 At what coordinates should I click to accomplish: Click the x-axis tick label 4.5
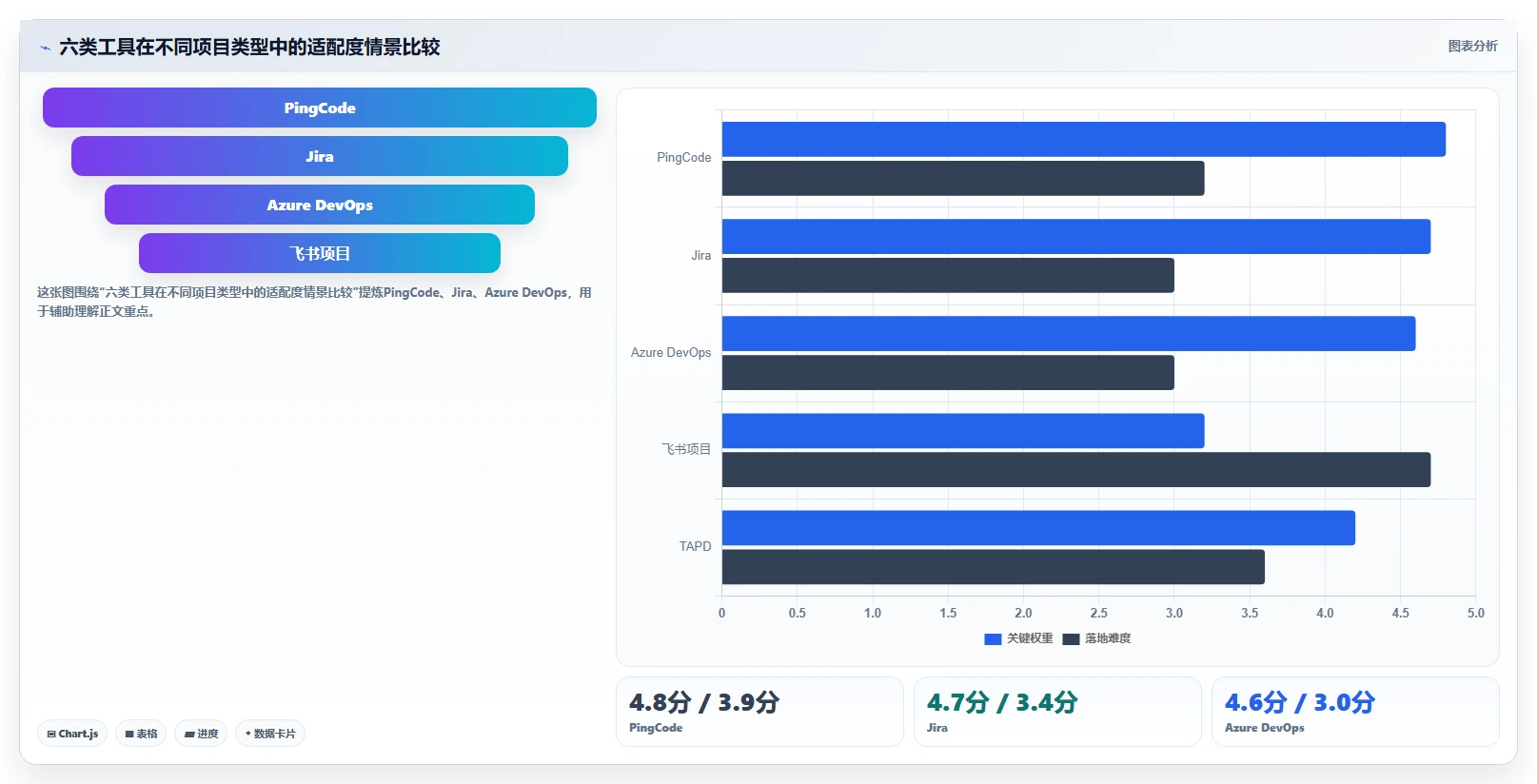[1400, 614]
